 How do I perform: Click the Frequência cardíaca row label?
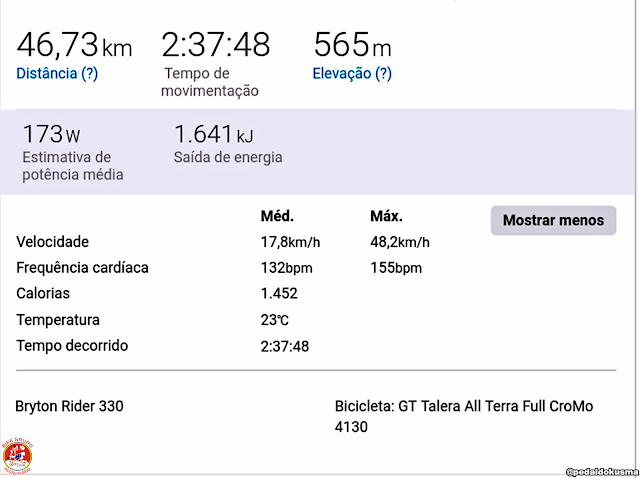click(83, 268)
